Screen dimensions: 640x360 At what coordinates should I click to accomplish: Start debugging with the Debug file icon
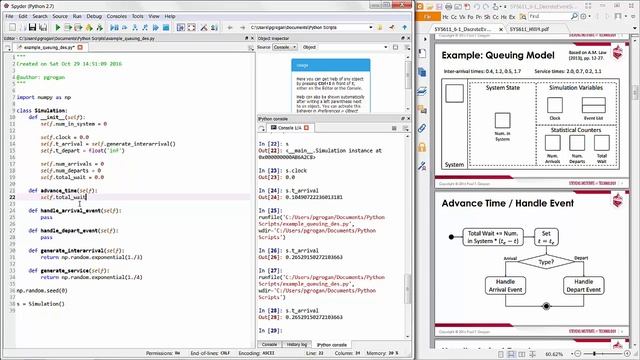click(x=114, y=27)
